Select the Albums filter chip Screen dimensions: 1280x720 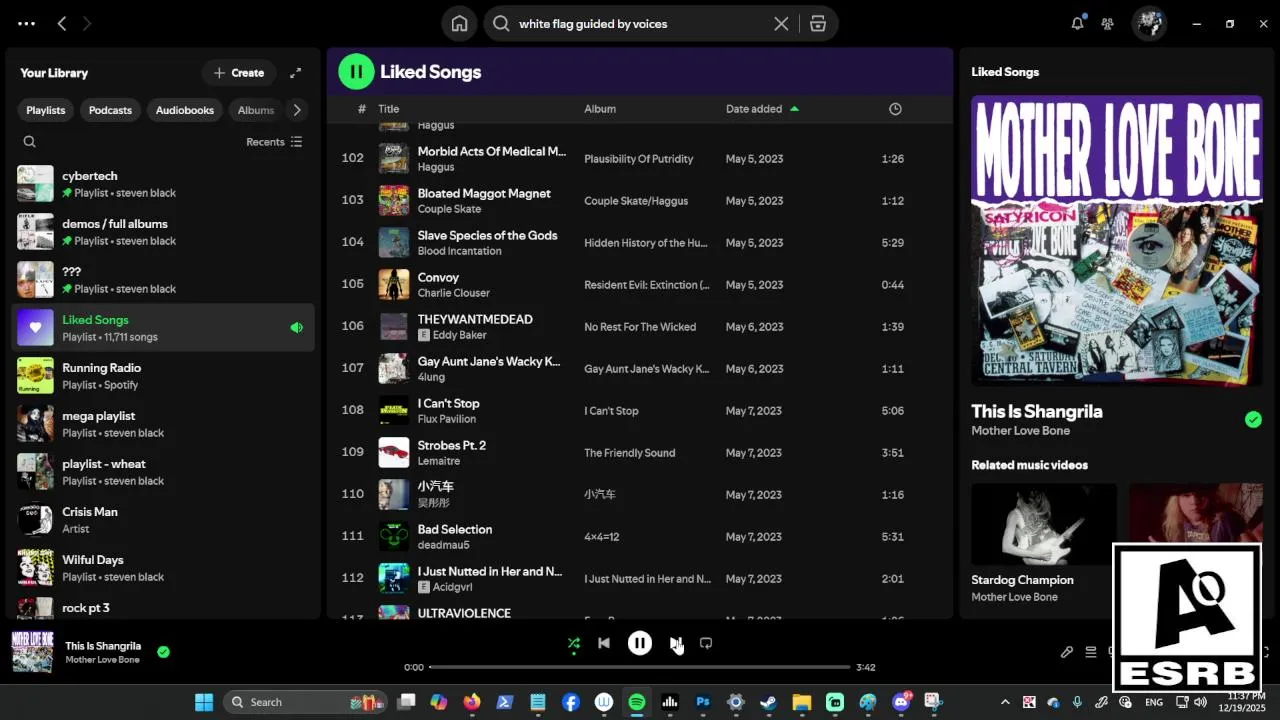[x=255, y=110]
